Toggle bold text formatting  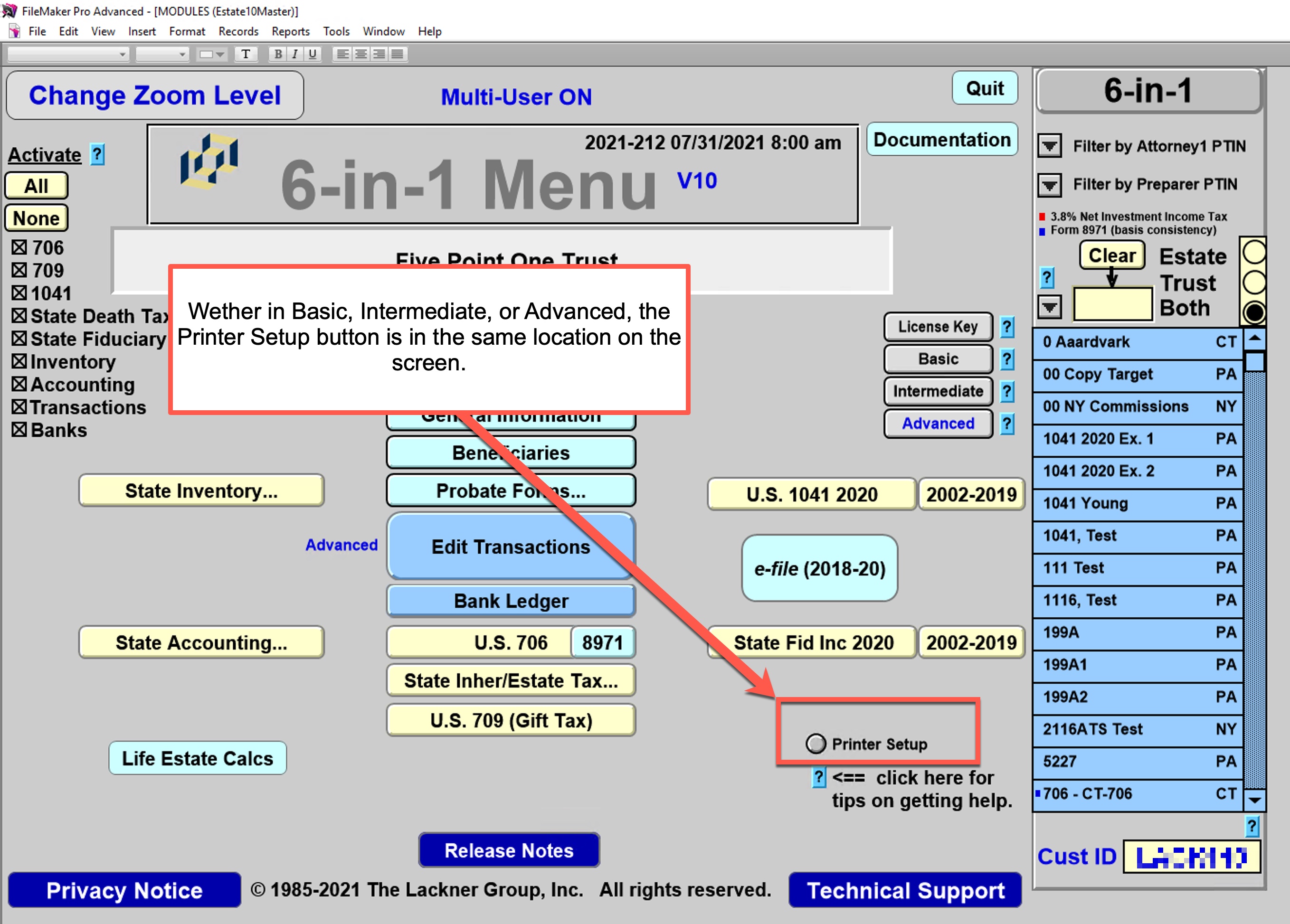(277, 54)
